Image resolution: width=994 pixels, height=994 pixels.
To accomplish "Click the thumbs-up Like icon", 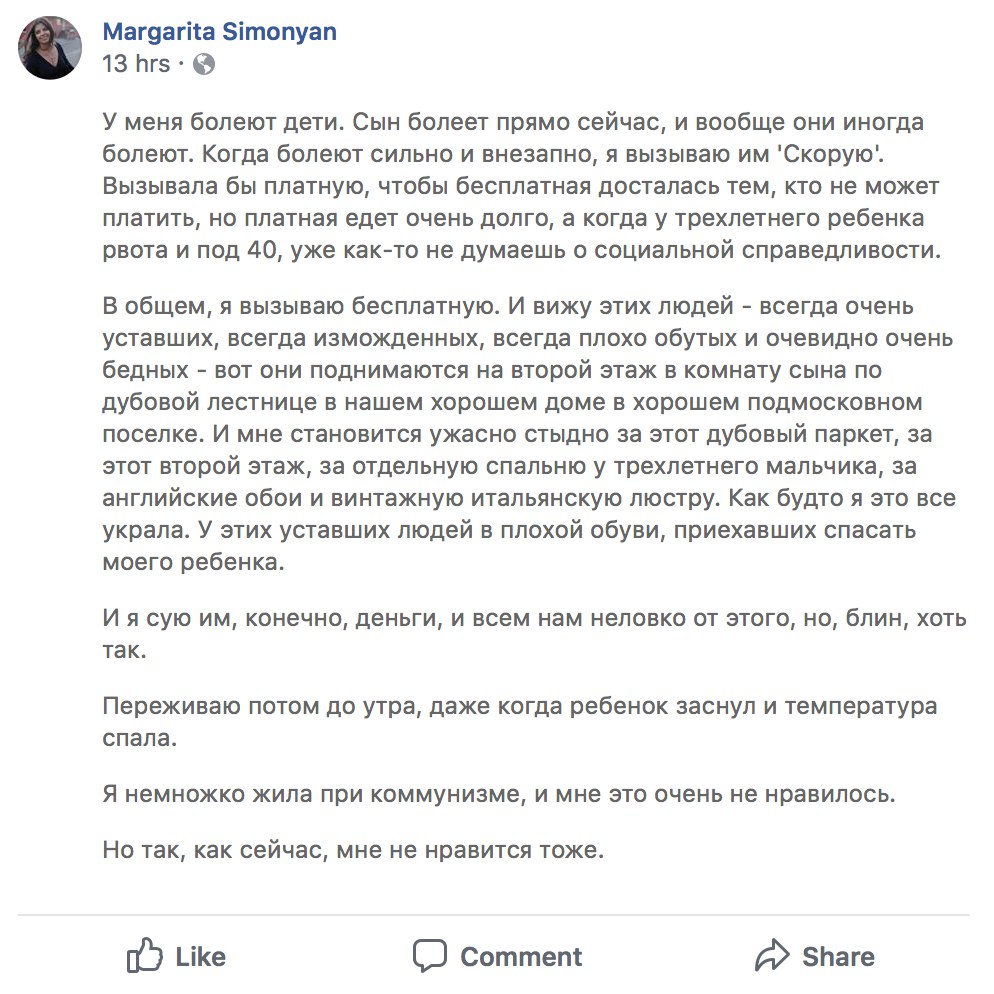I will 145,955.
